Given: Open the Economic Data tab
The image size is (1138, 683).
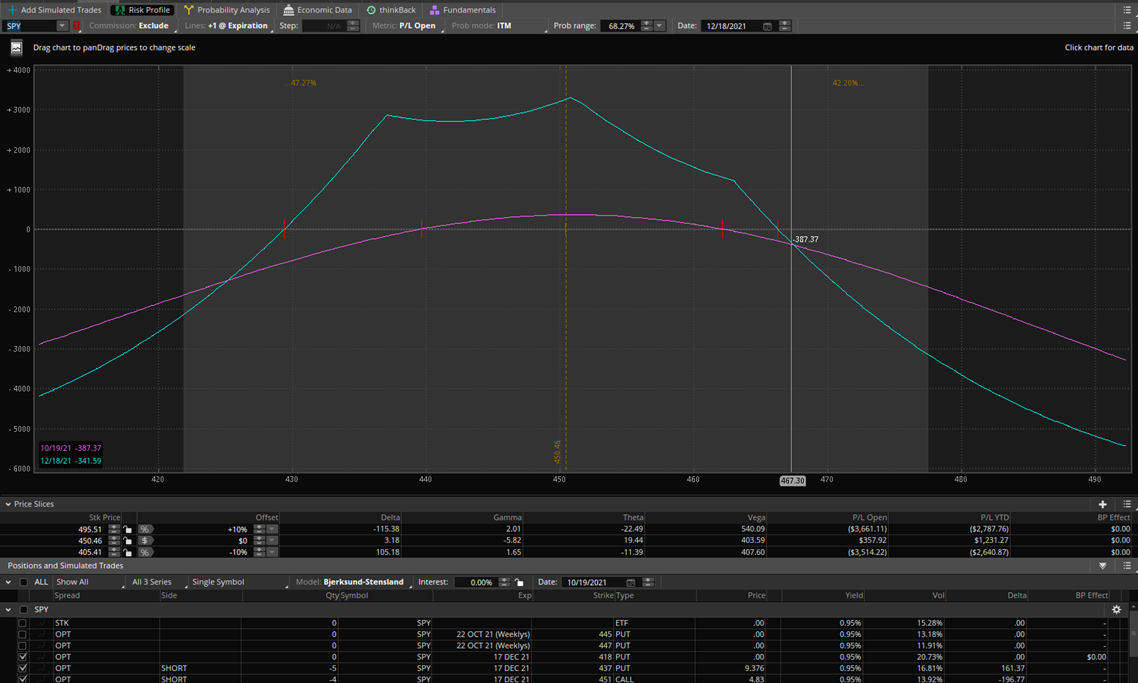Looking at the screenshot, I should [317, 10].
